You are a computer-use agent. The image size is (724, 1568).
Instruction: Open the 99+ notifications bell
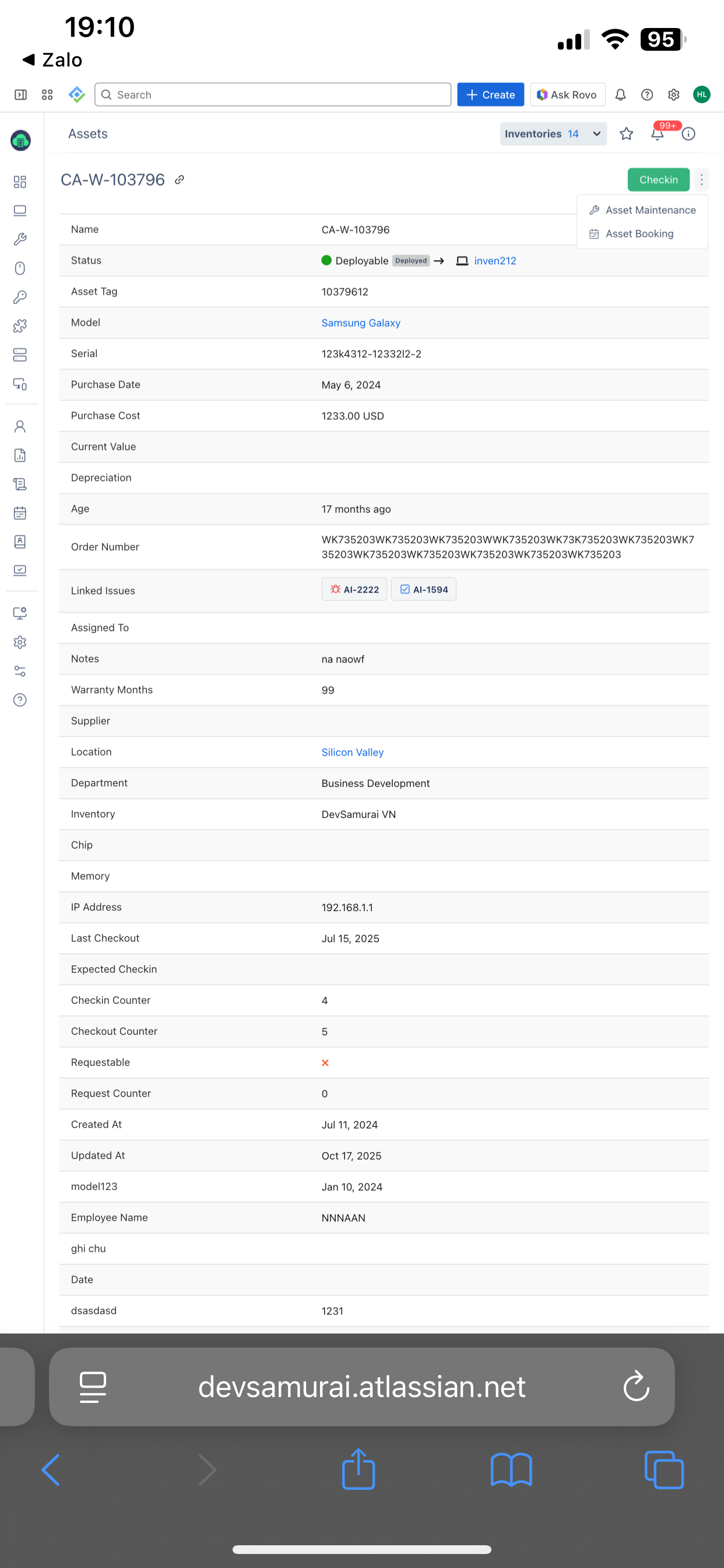[x=658, y=134]
